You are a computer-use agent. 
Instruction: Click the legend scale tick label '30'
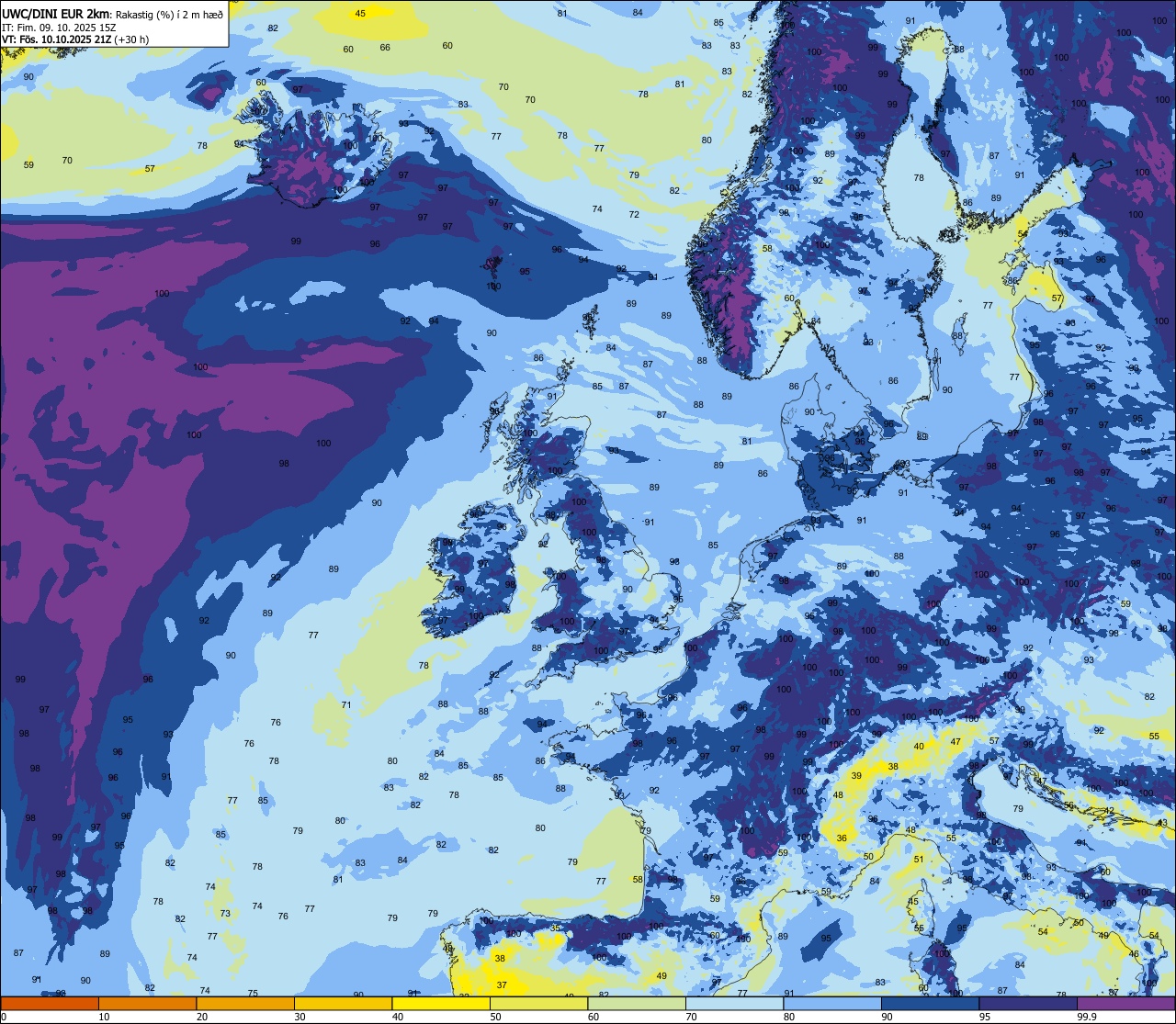(300, 1017)
